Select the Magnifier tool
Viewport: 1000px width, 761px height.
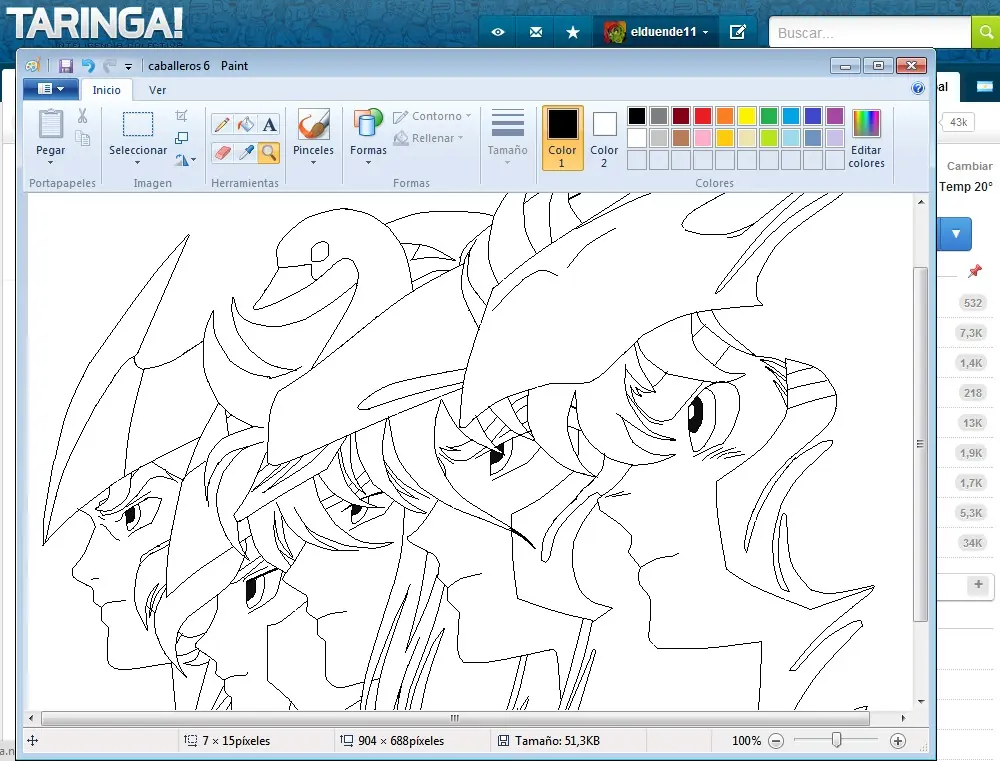269,152
